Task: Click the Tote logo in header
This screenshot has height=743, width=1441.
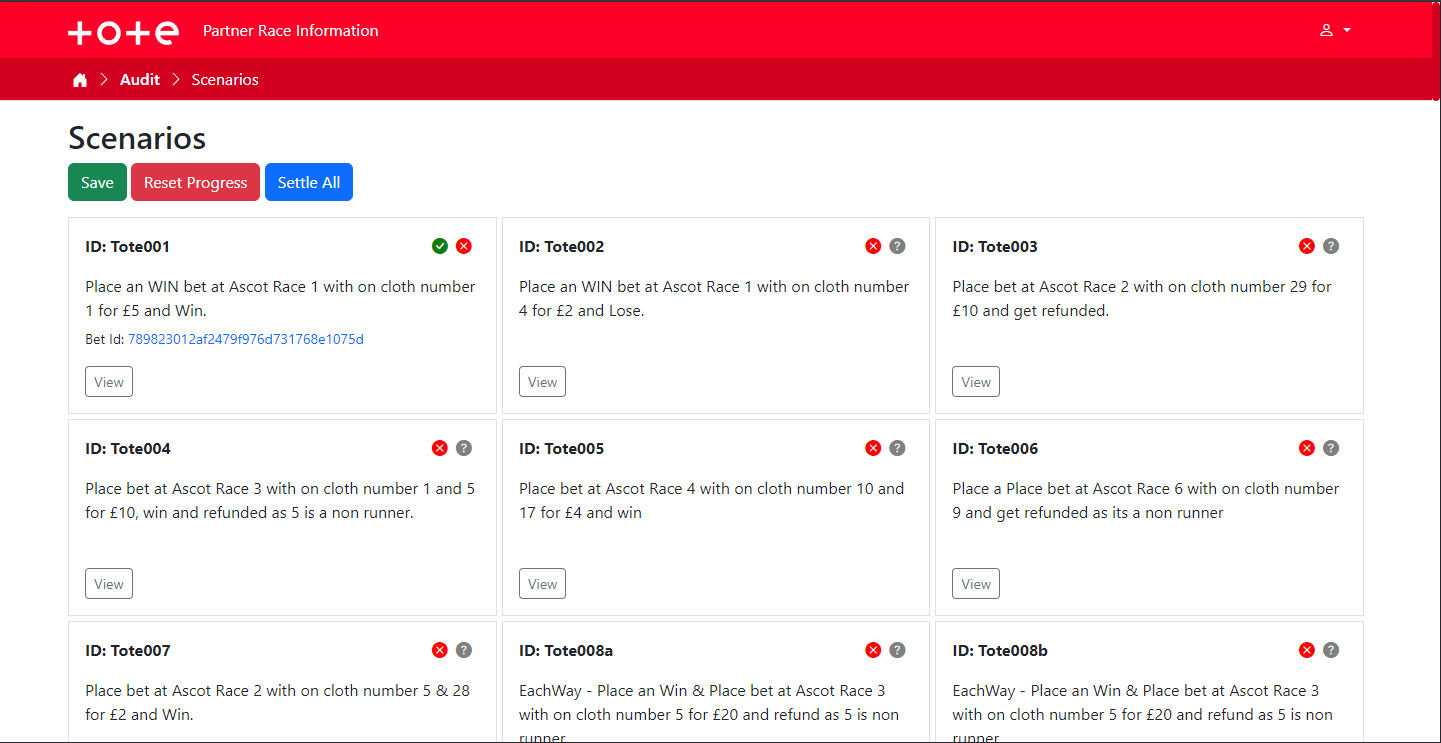Action: (123, 32)
